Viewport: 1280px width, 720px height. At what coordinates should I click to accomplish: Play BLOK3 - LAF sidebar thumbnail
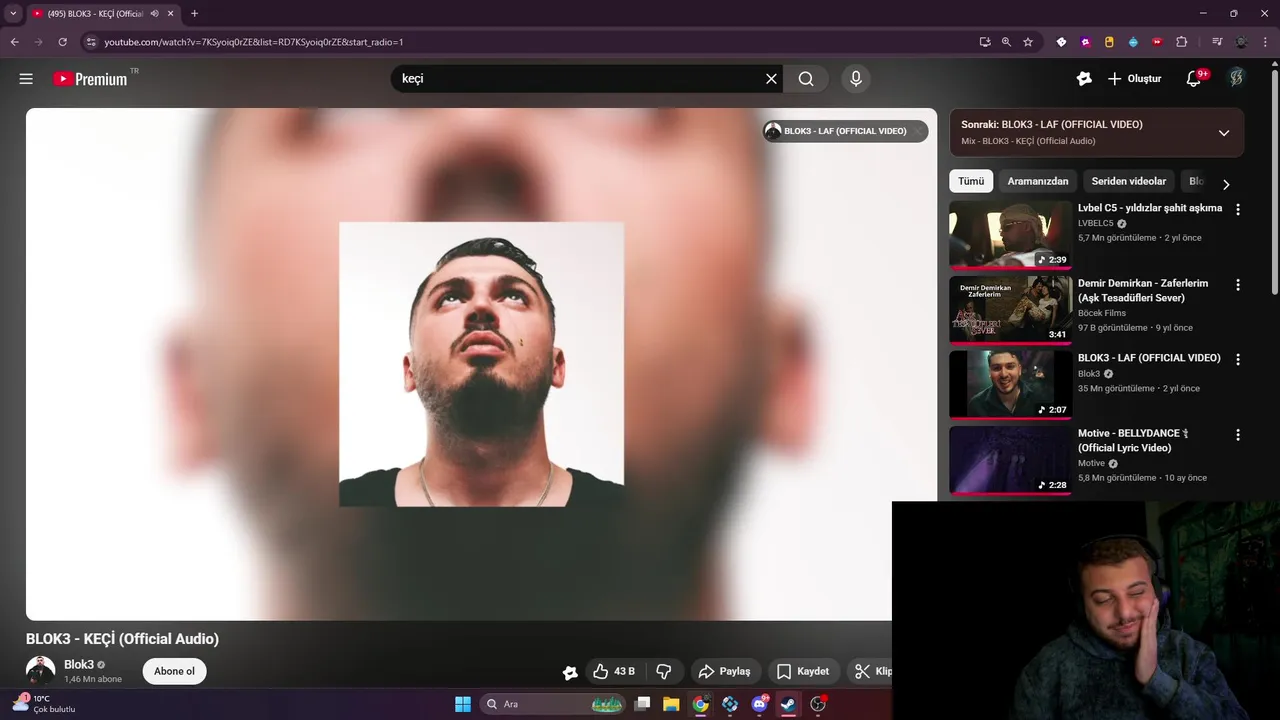point(1010,385)
